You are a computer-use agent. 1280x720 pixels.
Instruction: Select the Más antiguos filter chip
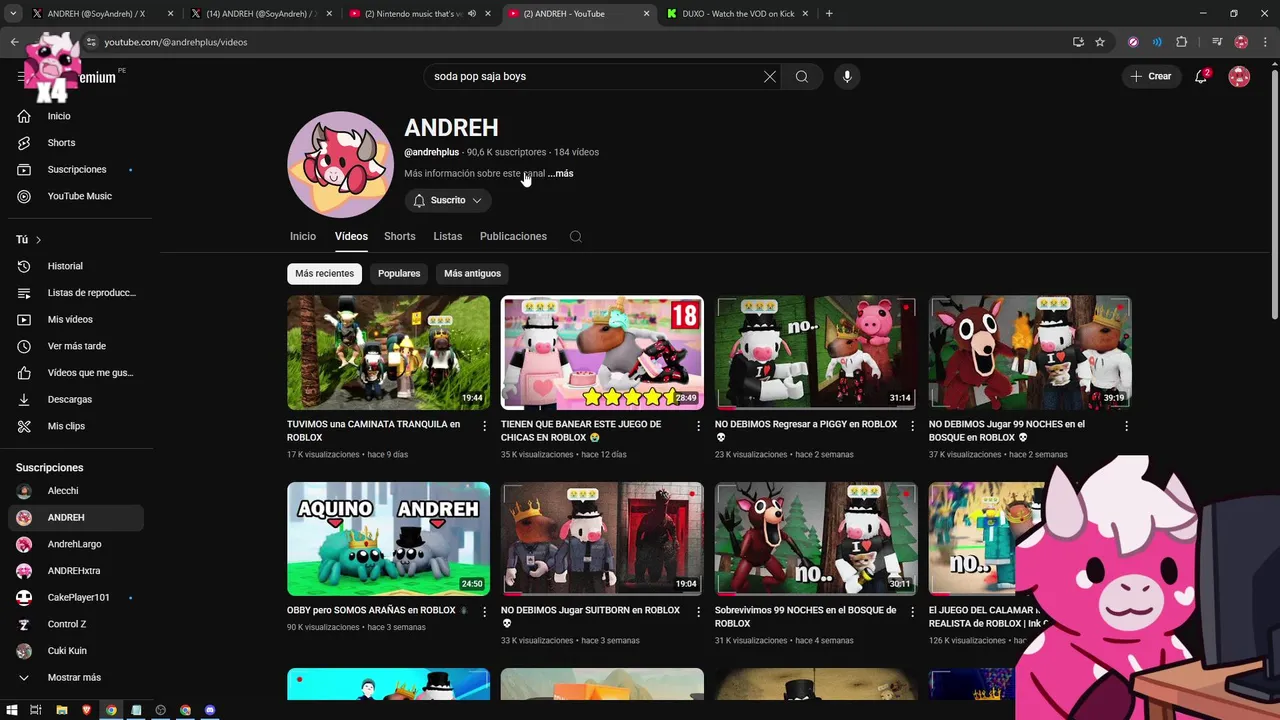point(472,274)
